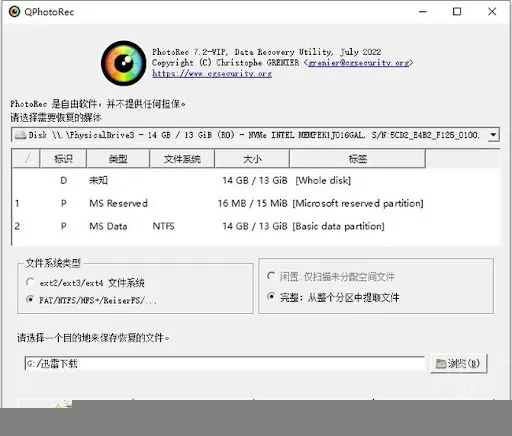Screen dimensions: 512x436
Task: Select the Whole disk row
Action: [x=256, y=180]
